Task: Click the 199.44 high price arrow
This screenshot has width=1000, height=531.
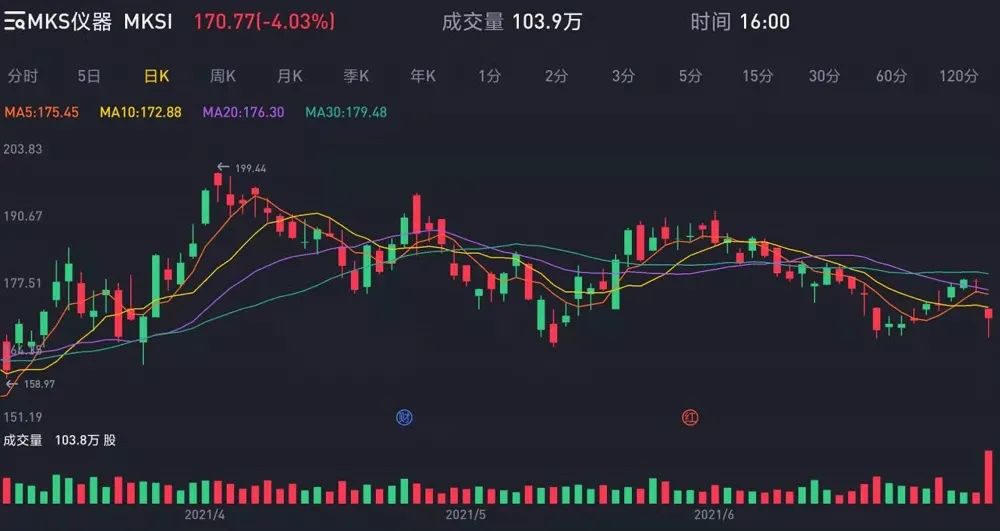Action: (223, 168)
